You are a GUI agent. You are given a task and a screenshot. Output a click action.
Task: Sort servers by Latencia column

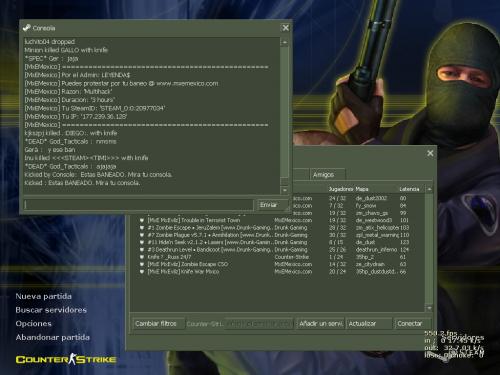[x=409, y=189]
